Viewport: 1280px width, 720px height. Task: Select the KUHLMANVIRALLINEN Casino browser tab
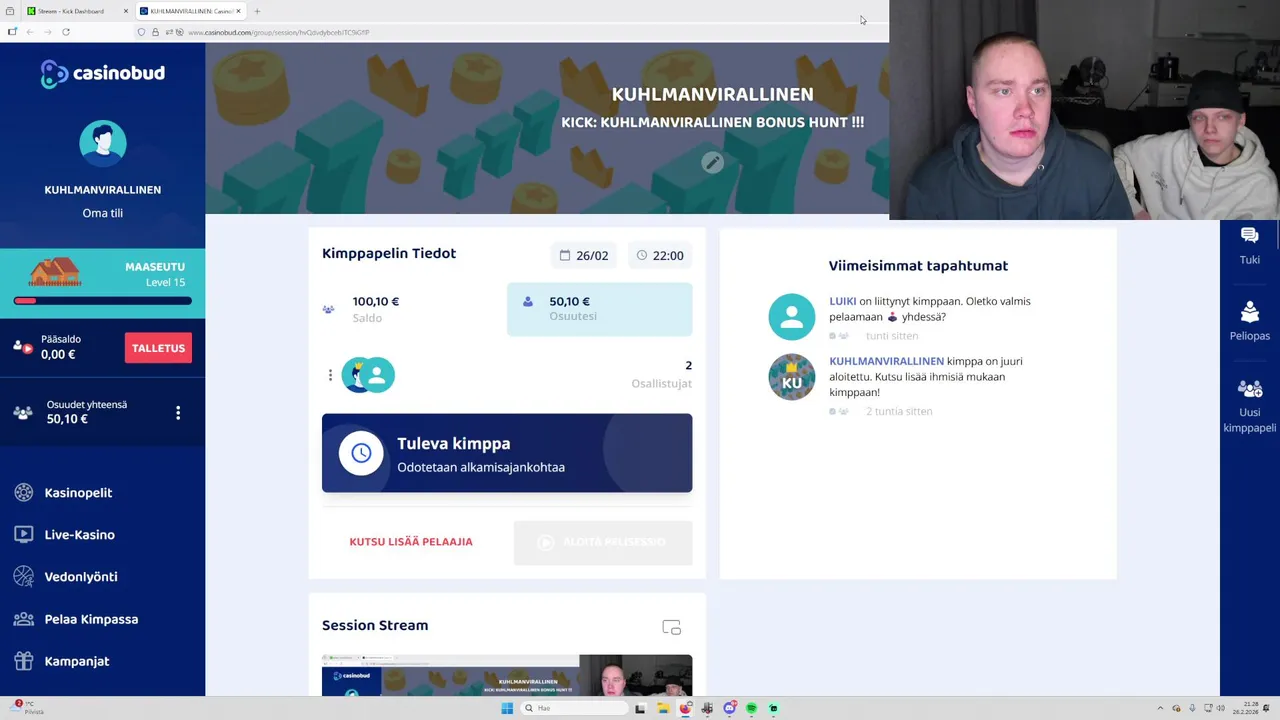point(190,11)
